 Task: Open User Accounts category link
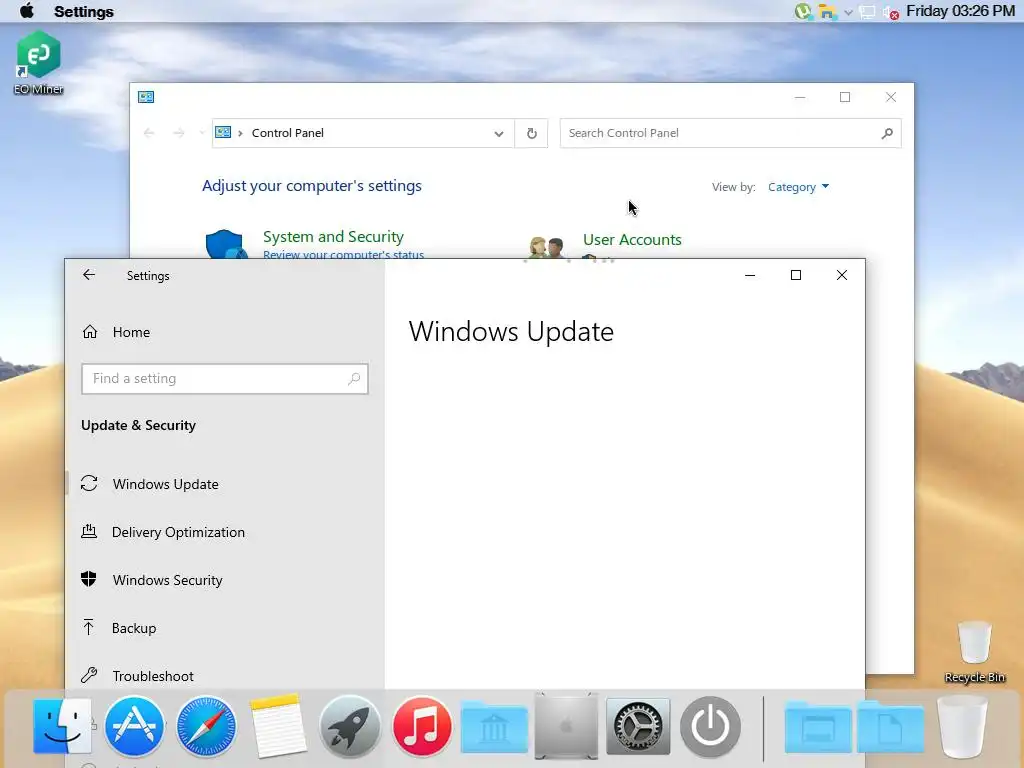coord(632,240)
